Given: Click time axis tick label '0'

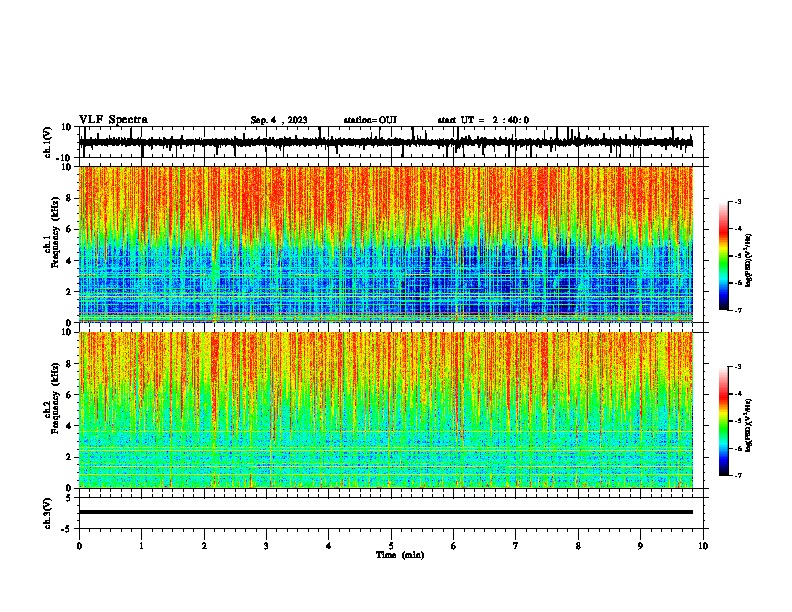Looking at the screenshot, I should tap(79, 546).
